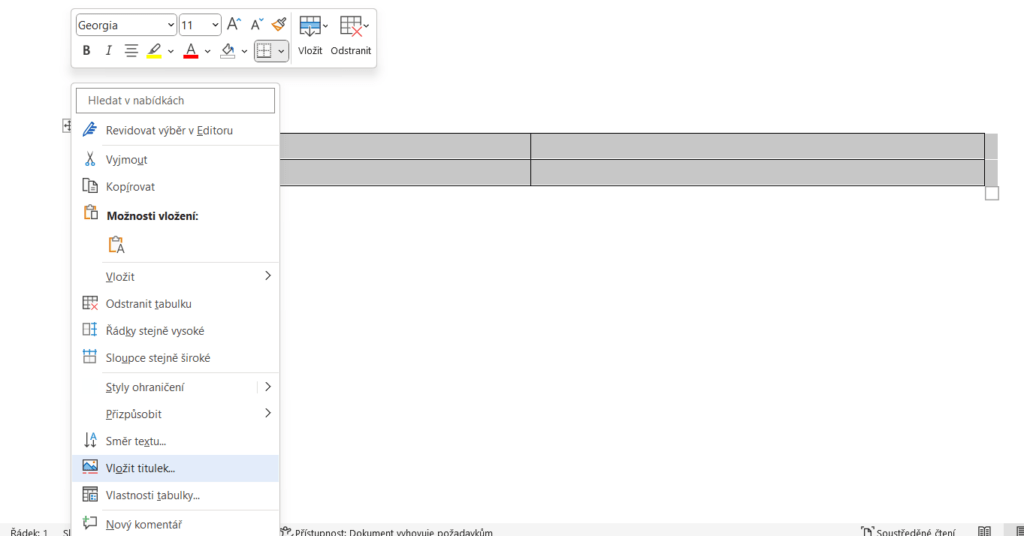This screenshot has width=1024, height=536.
Task: Click the Hledat v nabídkách search field
Action: [x=175, y=100]
